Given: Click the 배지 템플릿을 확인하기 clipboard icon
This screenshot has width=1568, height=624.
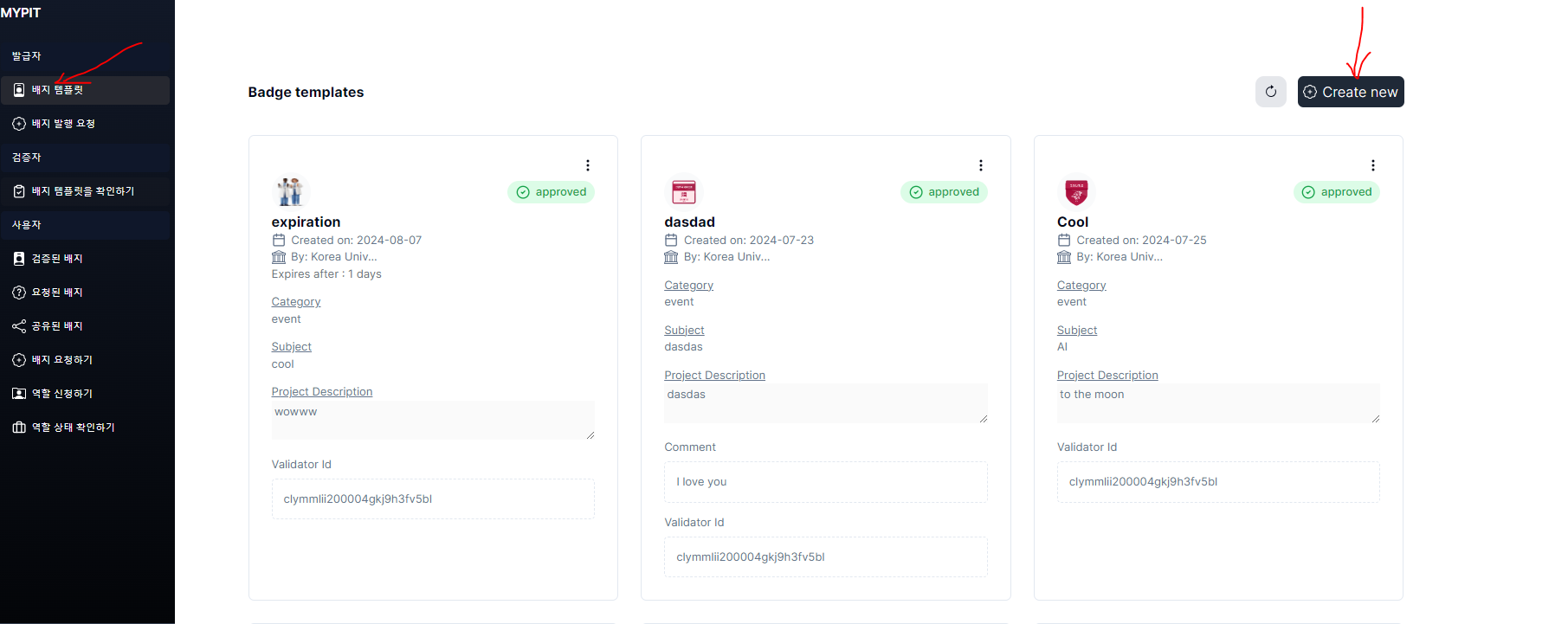Looking at the screenshot, I should pyautogui.click(x=19, y=191).
